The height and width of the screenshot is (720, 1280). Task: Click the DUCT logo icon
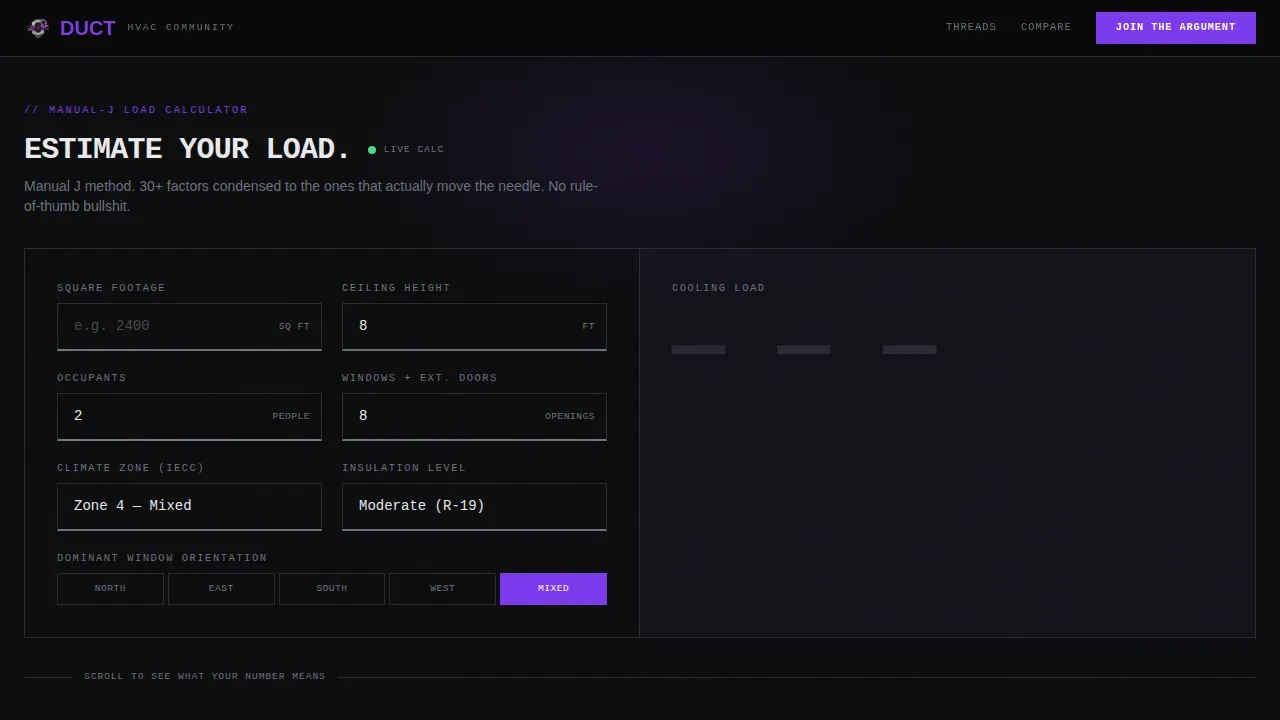coord(37,28)
